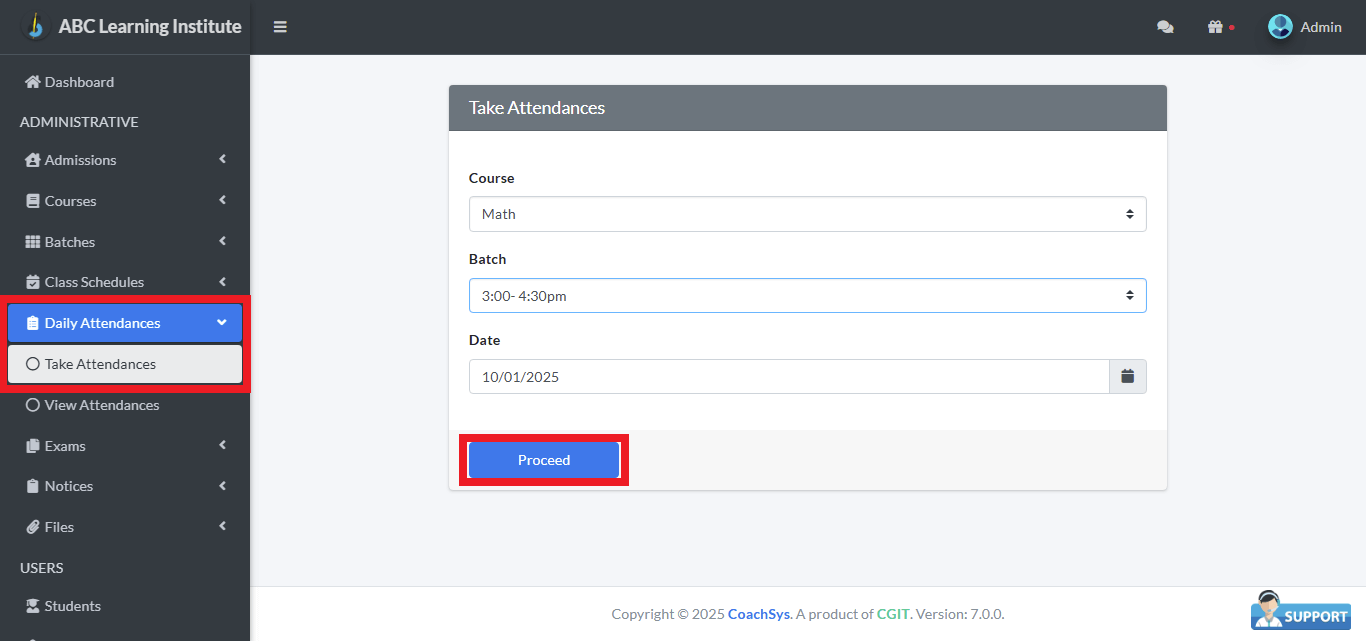Click the Students icon in the sidebar
This screenshot has height=641, width=1366.
33,605
